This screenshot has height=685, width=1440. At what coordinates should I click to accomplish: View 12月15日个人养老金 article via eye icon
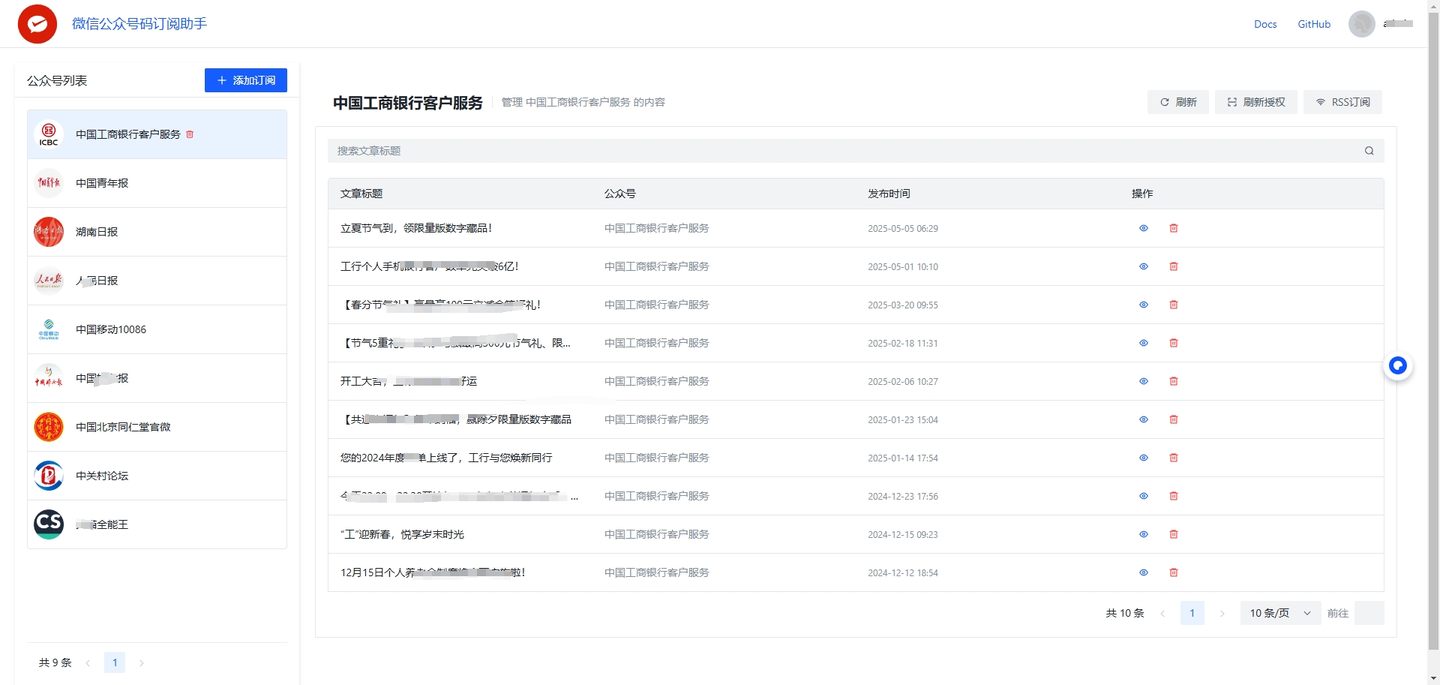1143,572
